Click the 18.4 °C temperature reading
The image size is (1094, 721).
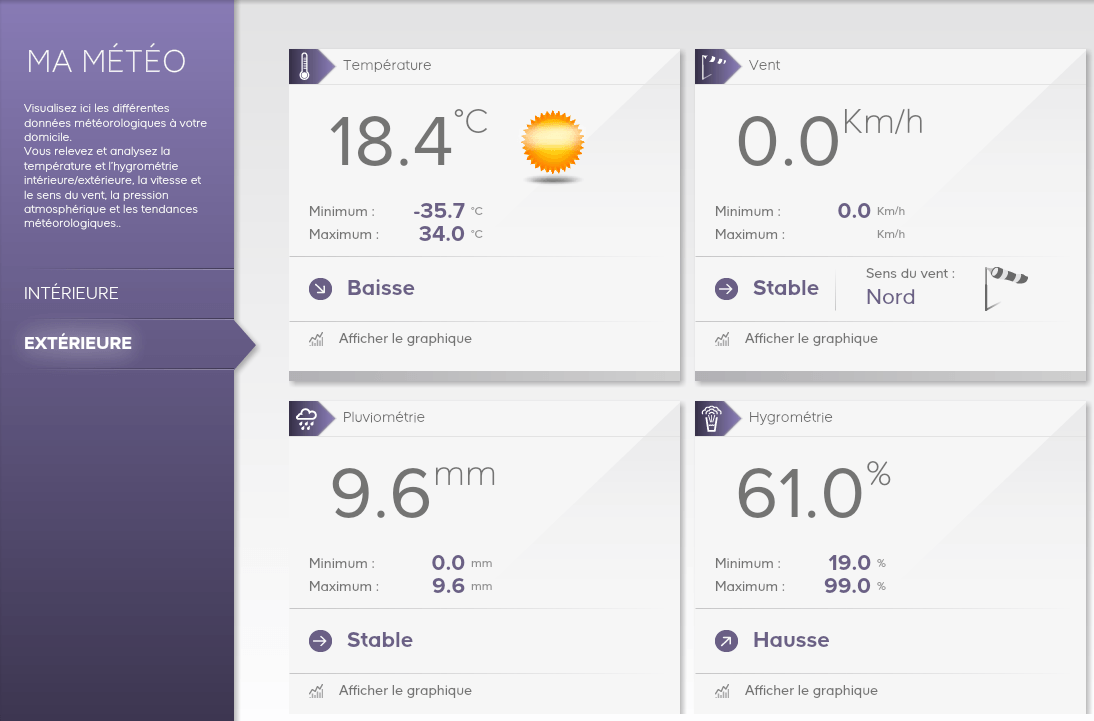coord(408,139)
